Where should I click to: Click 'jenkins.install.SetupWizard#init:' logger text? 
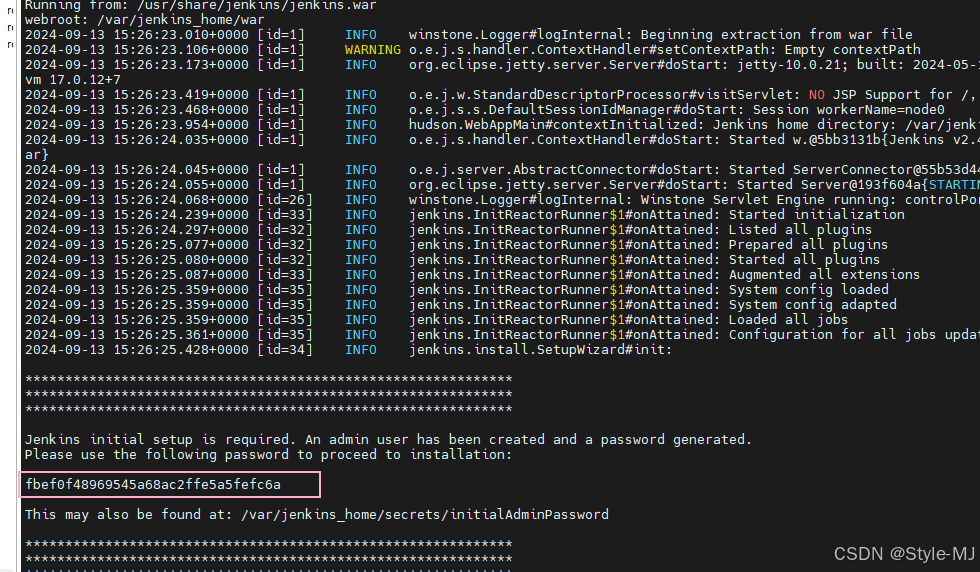pyautogui.click(x=541, y=350)
